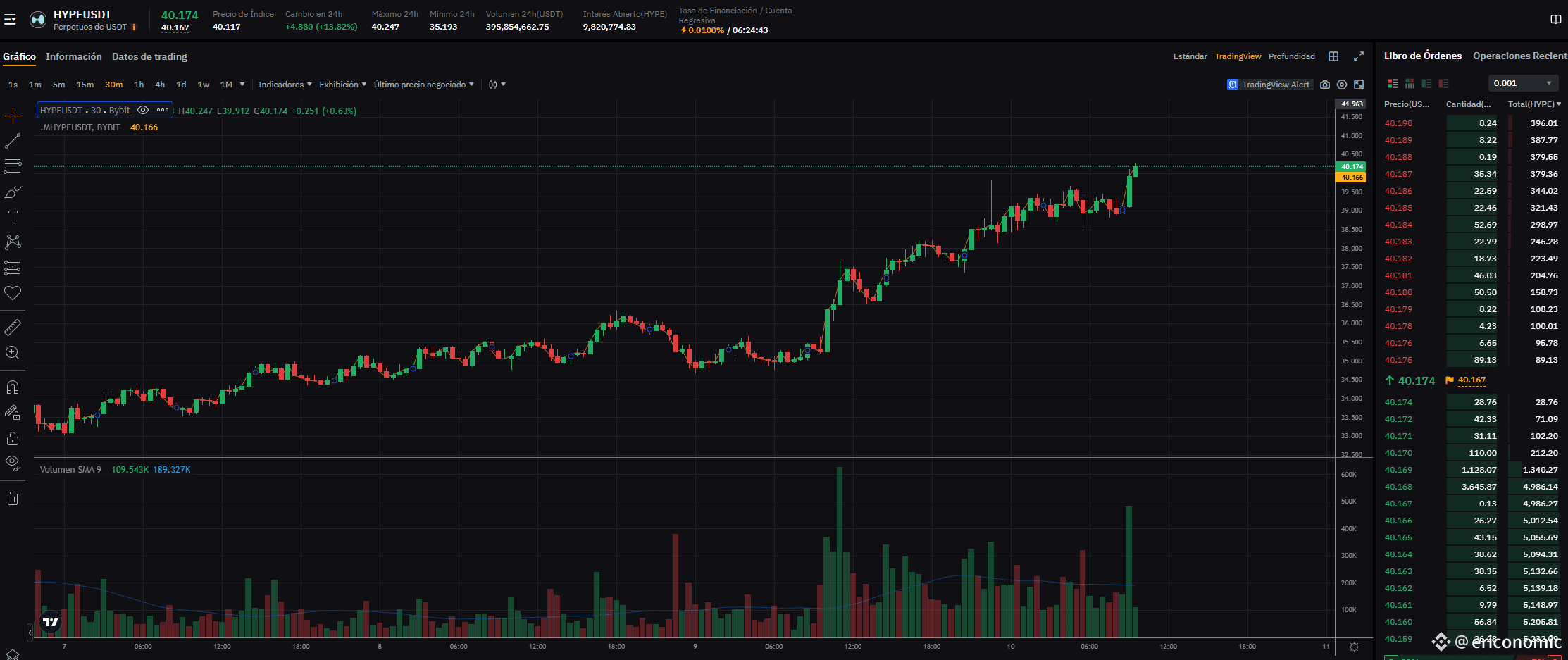Toggle HYPEUSDT series visibility eye
This screenshot has height=660, width=1568.
tap(143, 110)
